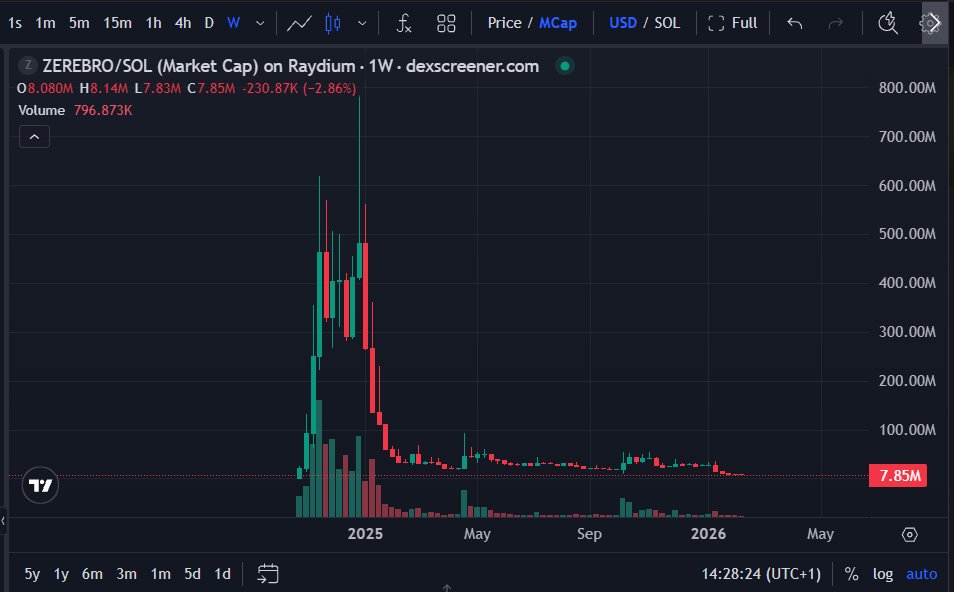
Task: Open the time axis settings icon
Action: 909,534
